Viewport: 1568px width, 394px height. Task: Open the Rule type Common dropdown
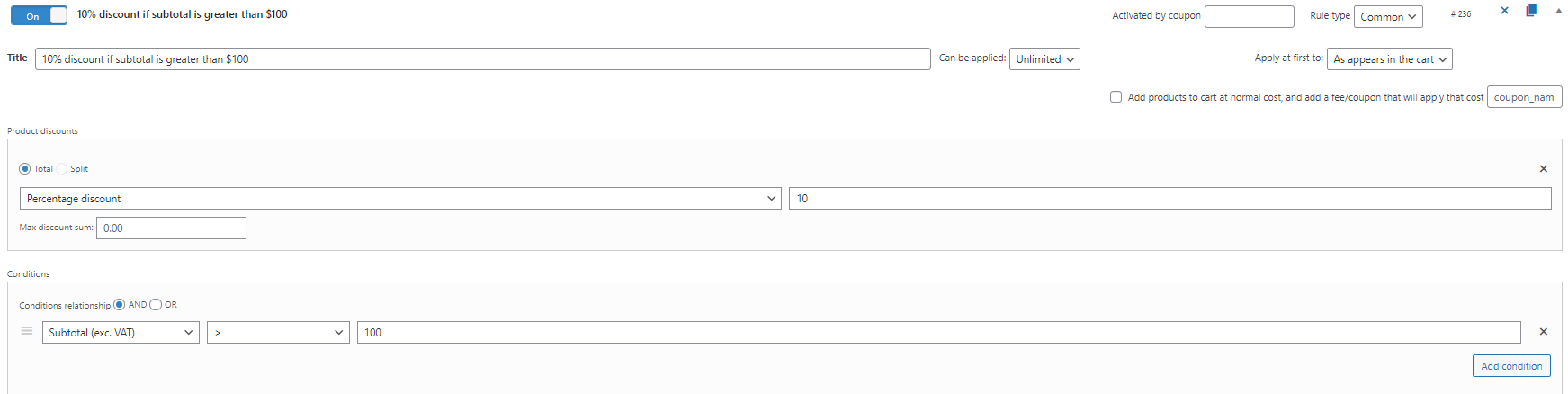pos(1388,16)
